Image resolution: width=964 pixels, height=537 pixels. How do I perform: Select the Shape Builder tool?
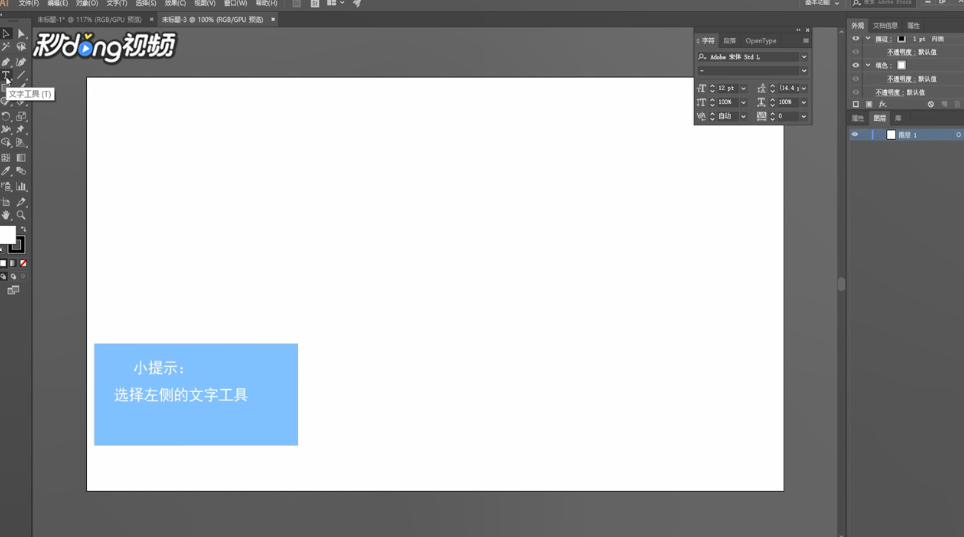6,143
